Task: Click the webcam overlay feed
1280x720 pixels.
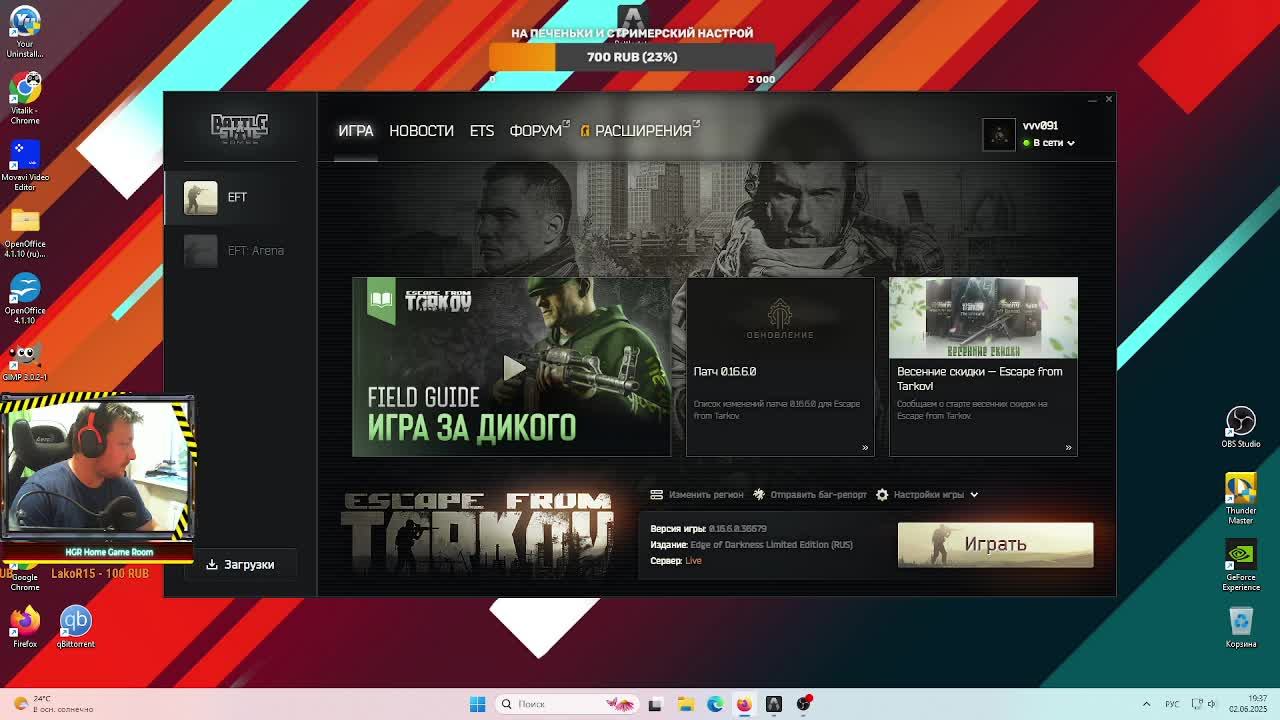Action: (x=97, y=468)
